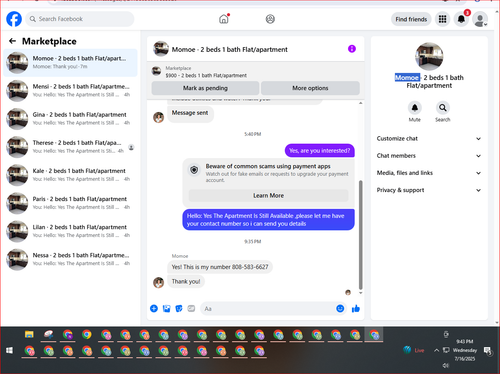Expand Media, files and links section
The width and height of the screenshot is (500, 374).
[x=429, y=173]
